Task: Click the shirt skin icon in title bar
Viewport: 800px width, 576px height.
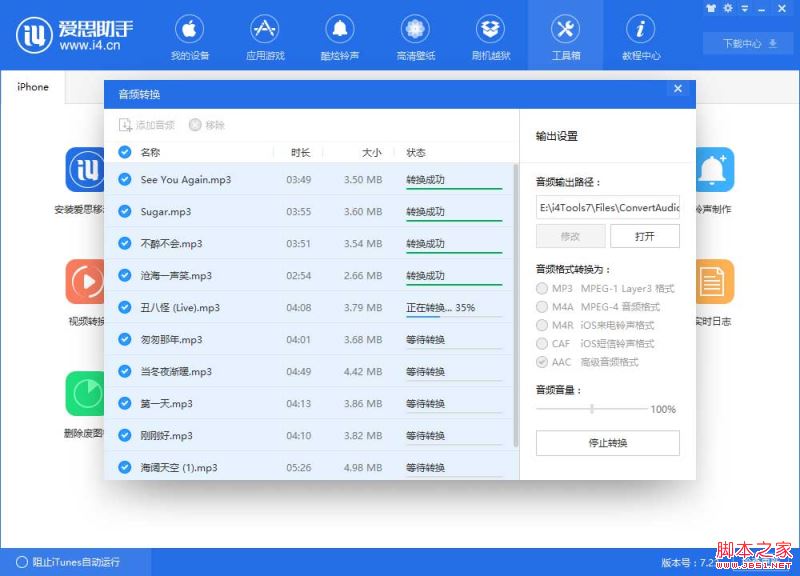Action: click(x=711, y=8)
